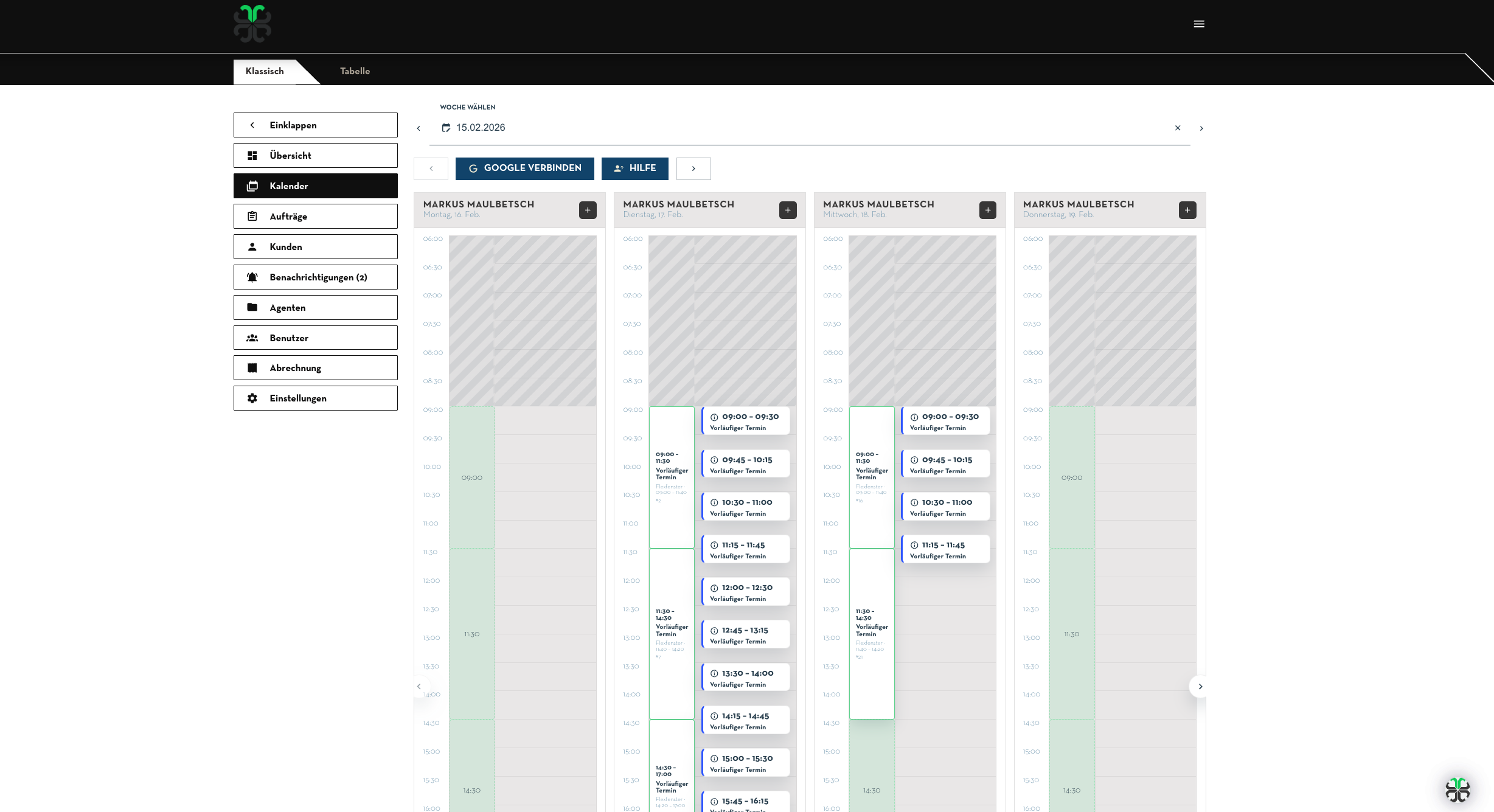Add appointment on Donnerstag 19. Feb.
The height and width of the screenshot is (812, 1494).
pos(1187,210)
